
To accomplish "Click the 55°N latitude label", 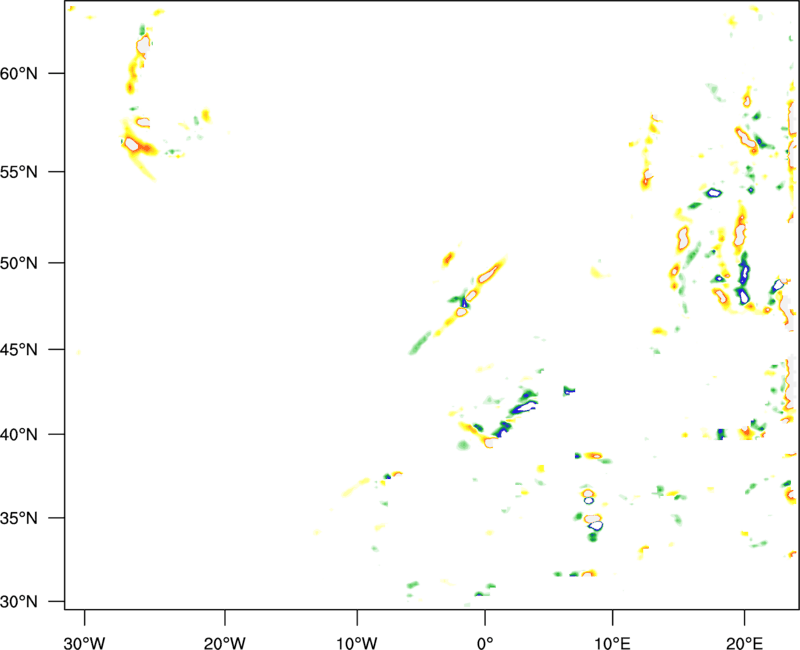I will point(19,172).
